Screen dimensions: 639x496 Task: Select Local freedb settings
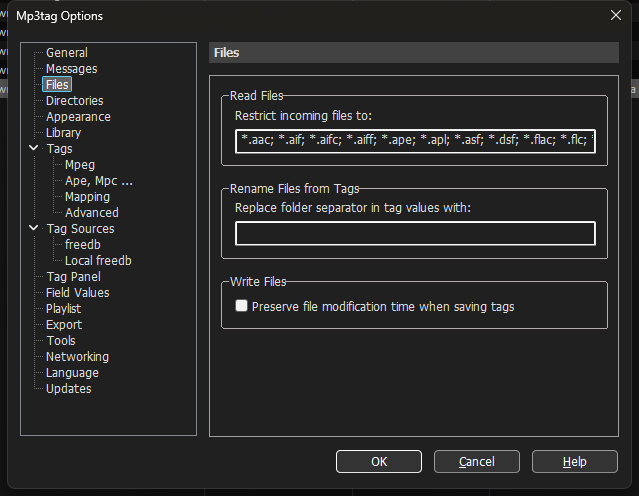pyautogui.click(x=98, y=260)
